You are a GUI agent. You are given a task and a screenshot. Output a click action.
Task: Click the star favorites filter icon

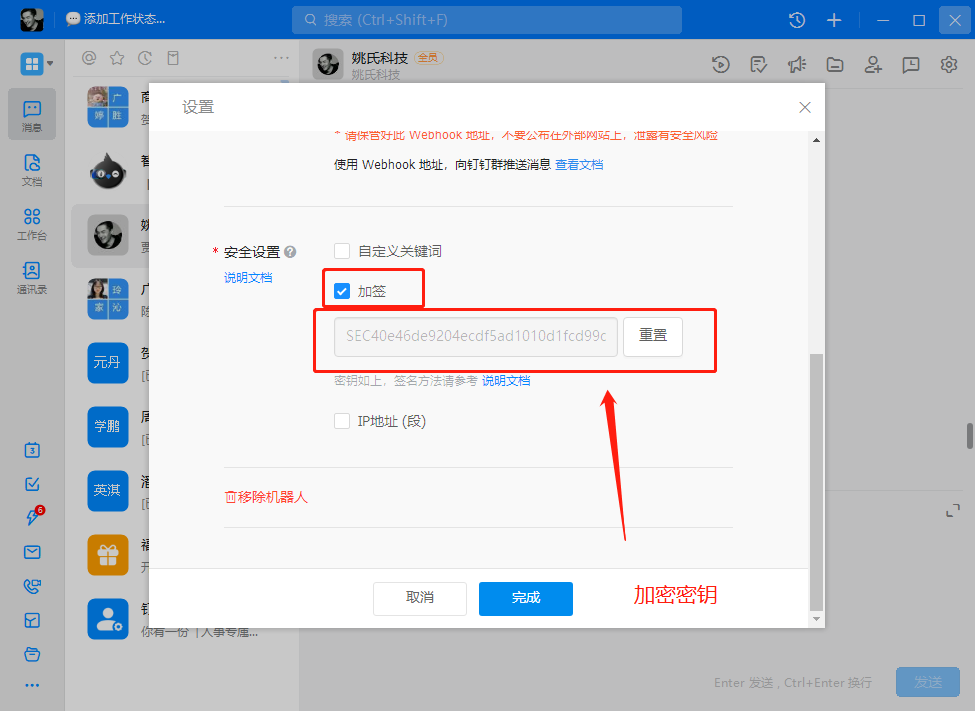click(117, 58)
